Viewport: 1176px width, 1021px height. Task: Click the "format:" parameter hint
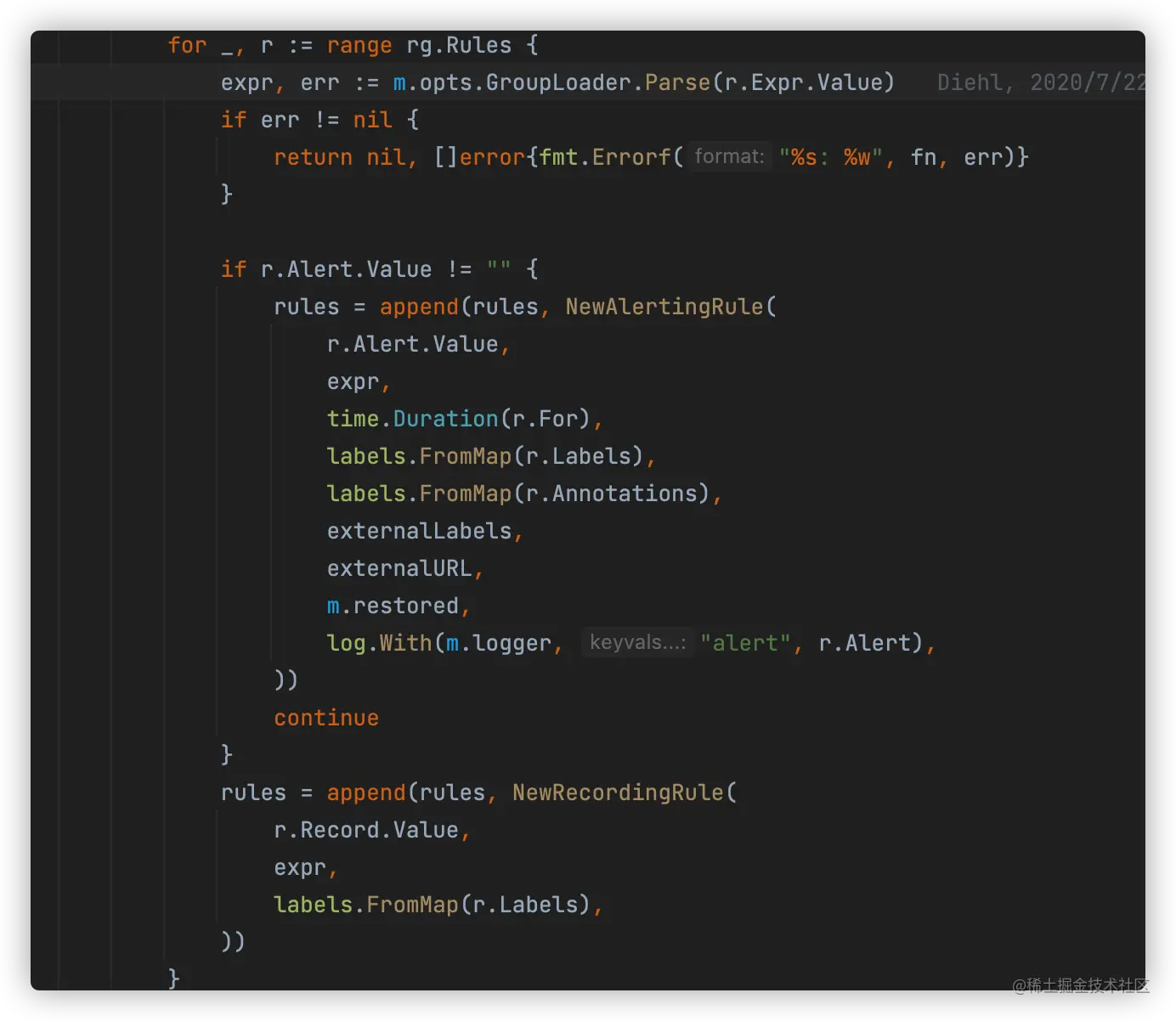pos(729,157)
